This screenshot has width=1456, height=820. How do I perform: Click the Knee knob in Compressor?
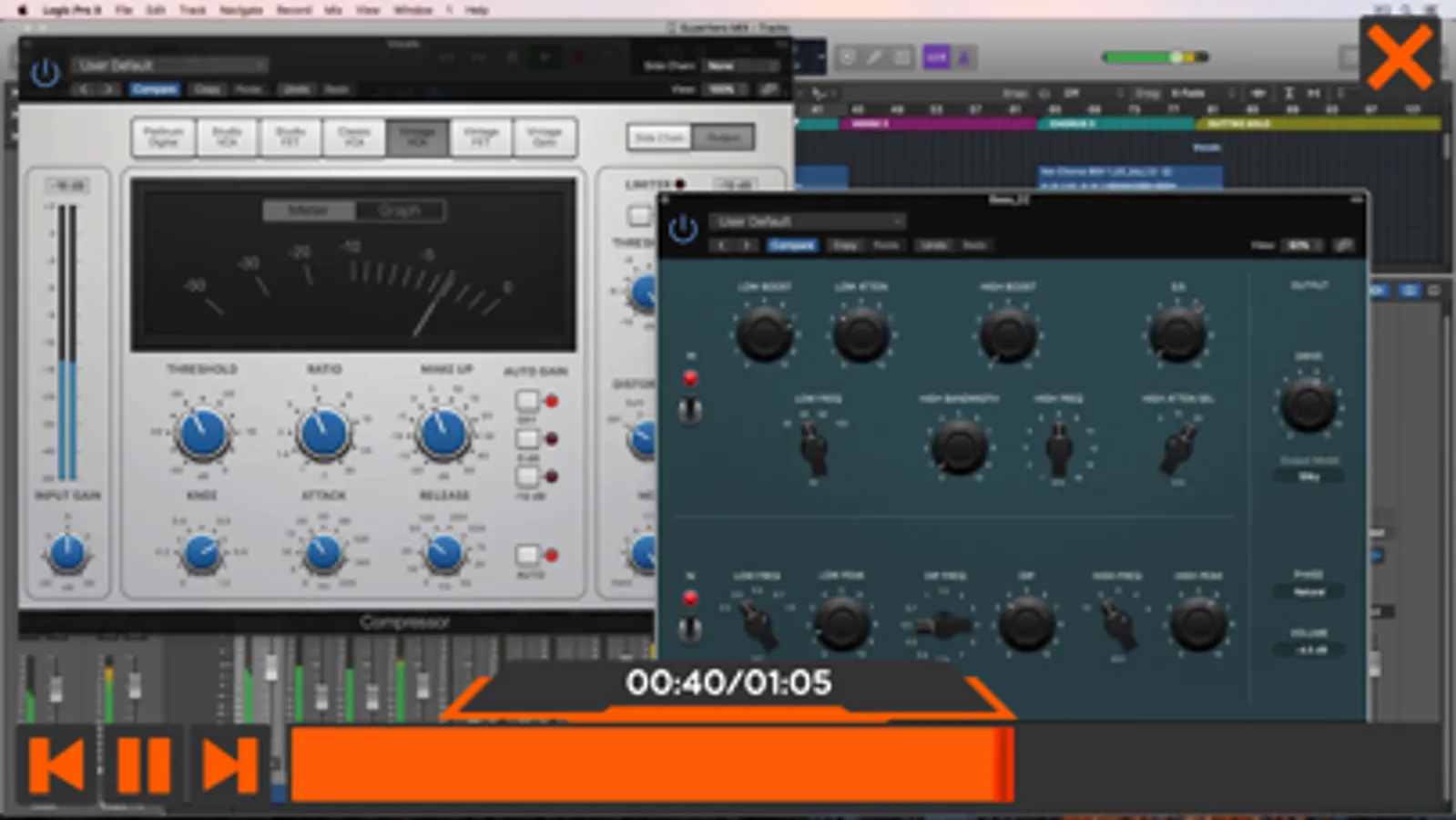[201, 552]
